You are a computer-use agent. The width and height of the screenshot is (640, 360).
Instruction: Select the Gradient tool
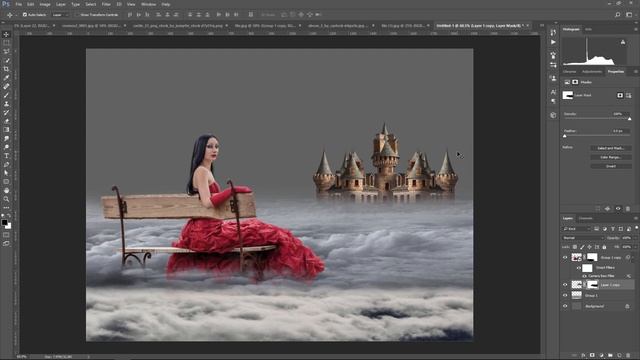(x=6, y=130)
